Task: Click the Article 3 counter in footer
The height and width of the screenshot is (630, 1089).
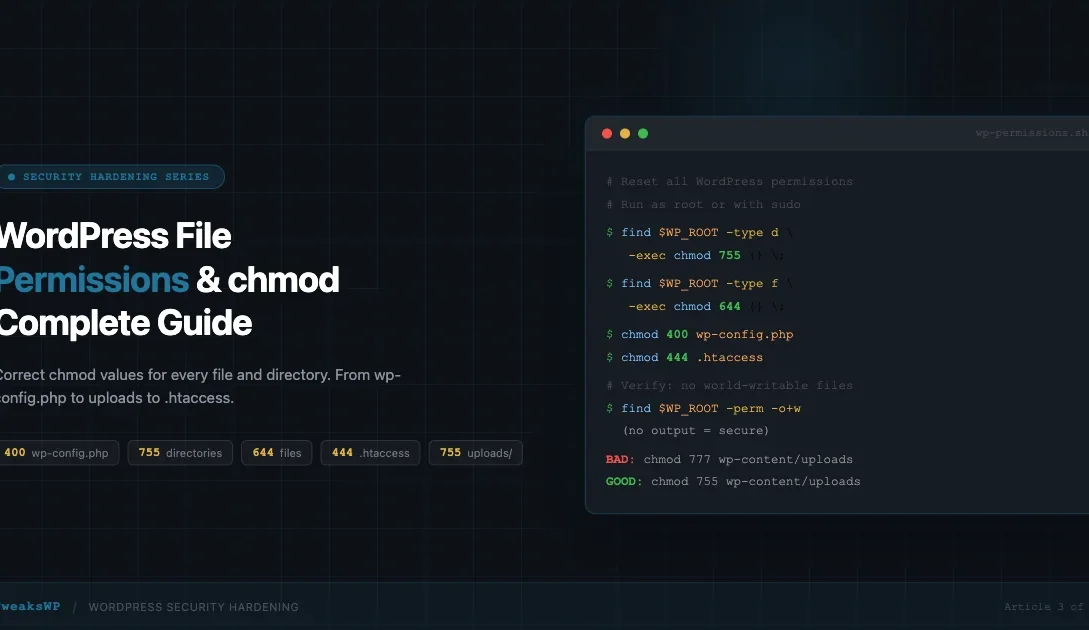Action: [1044, 607]
